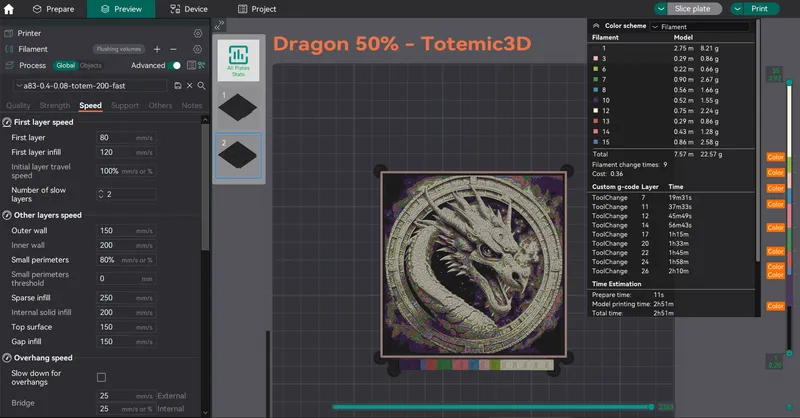The image size is (800, 418).
Task: Click the Top surface speed field
Action: pyautogui.click(x=126, y=327)
